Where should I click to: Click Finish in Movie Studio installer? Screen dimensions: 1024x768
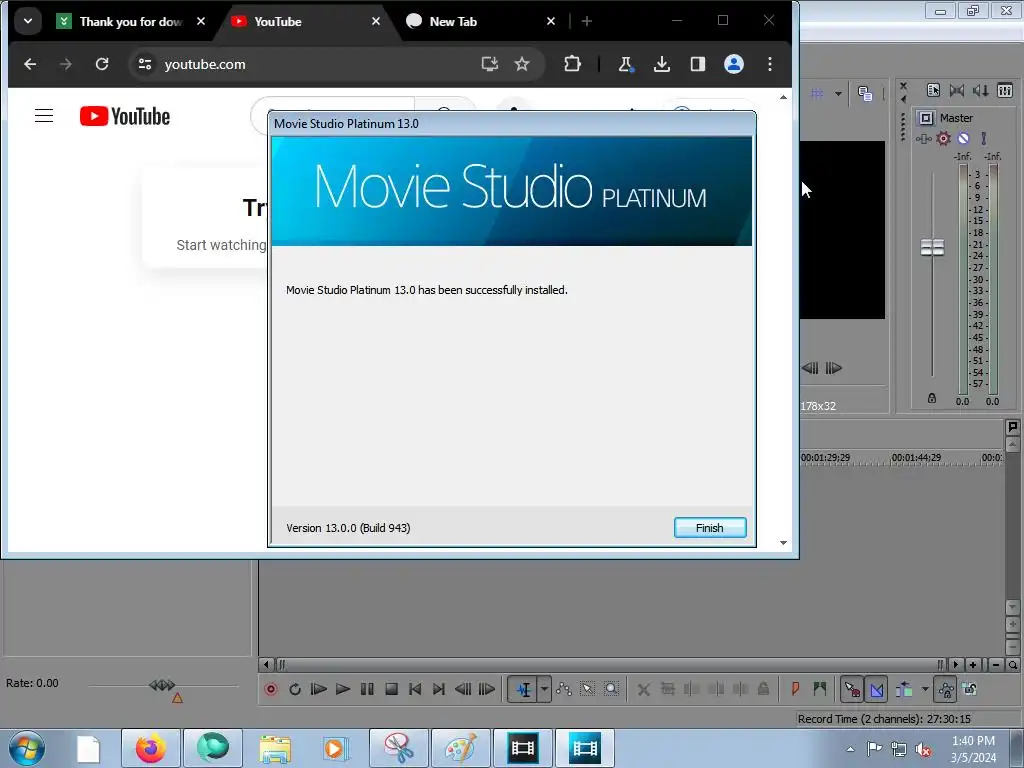click(710, 528)
